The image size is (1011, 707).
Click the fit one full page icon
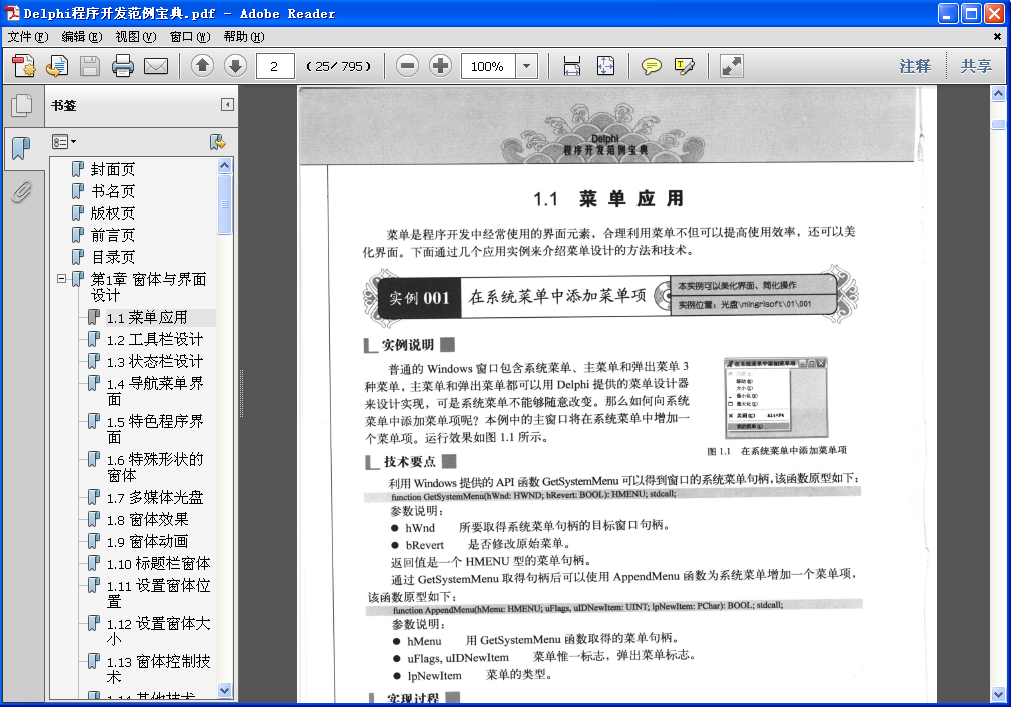(x=605, y=66)
